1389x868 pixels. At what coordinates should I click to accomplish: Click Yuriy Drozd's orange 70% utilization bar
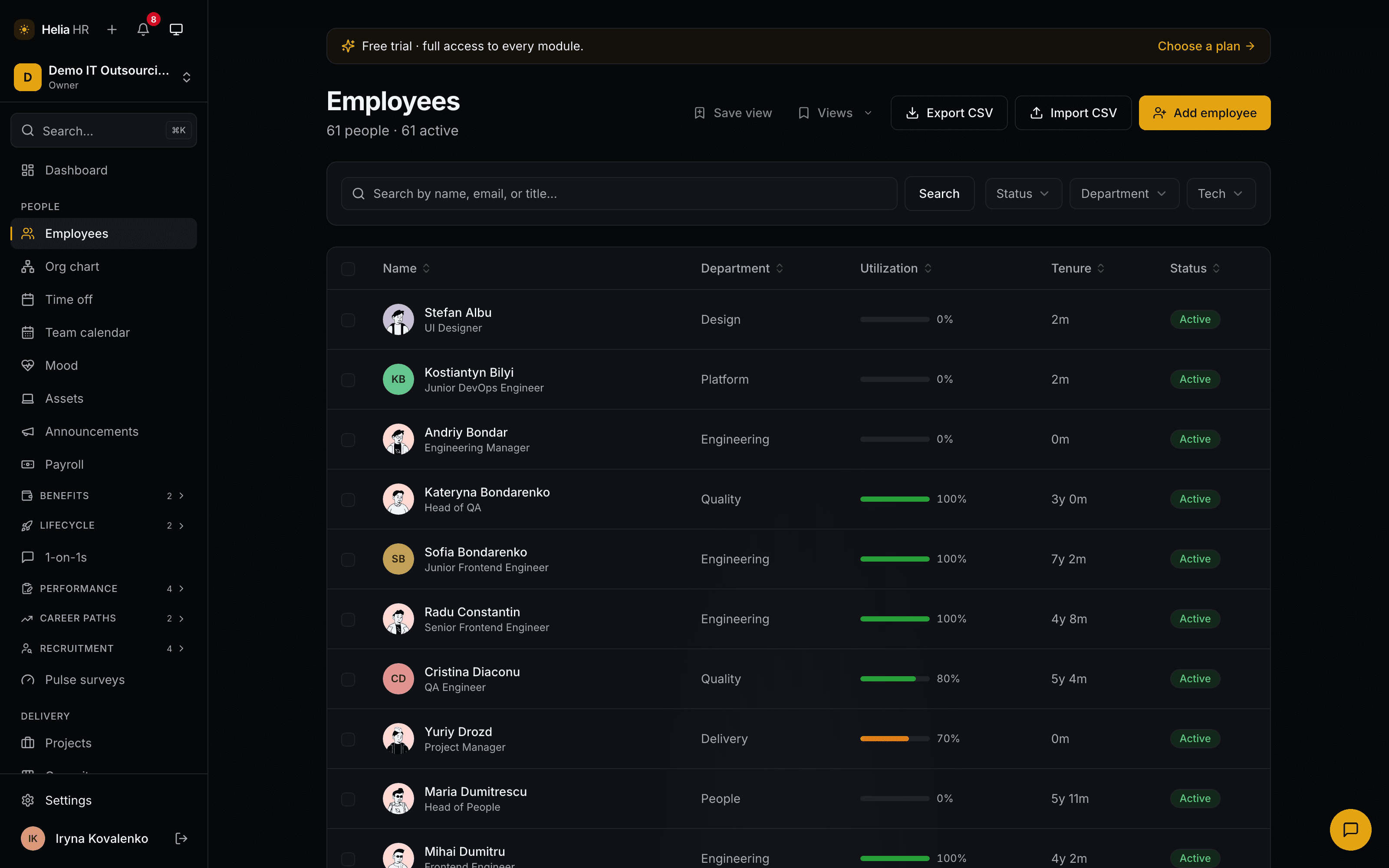point(894,739)
